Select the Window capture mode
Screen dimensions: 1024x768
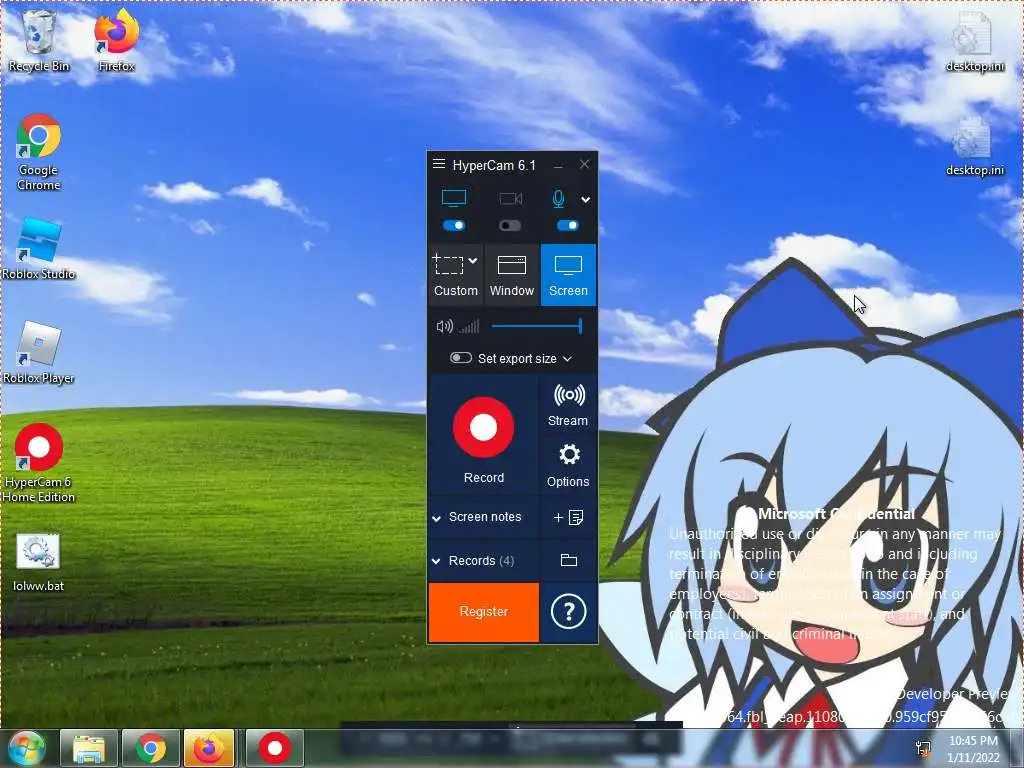coord(512,275)
